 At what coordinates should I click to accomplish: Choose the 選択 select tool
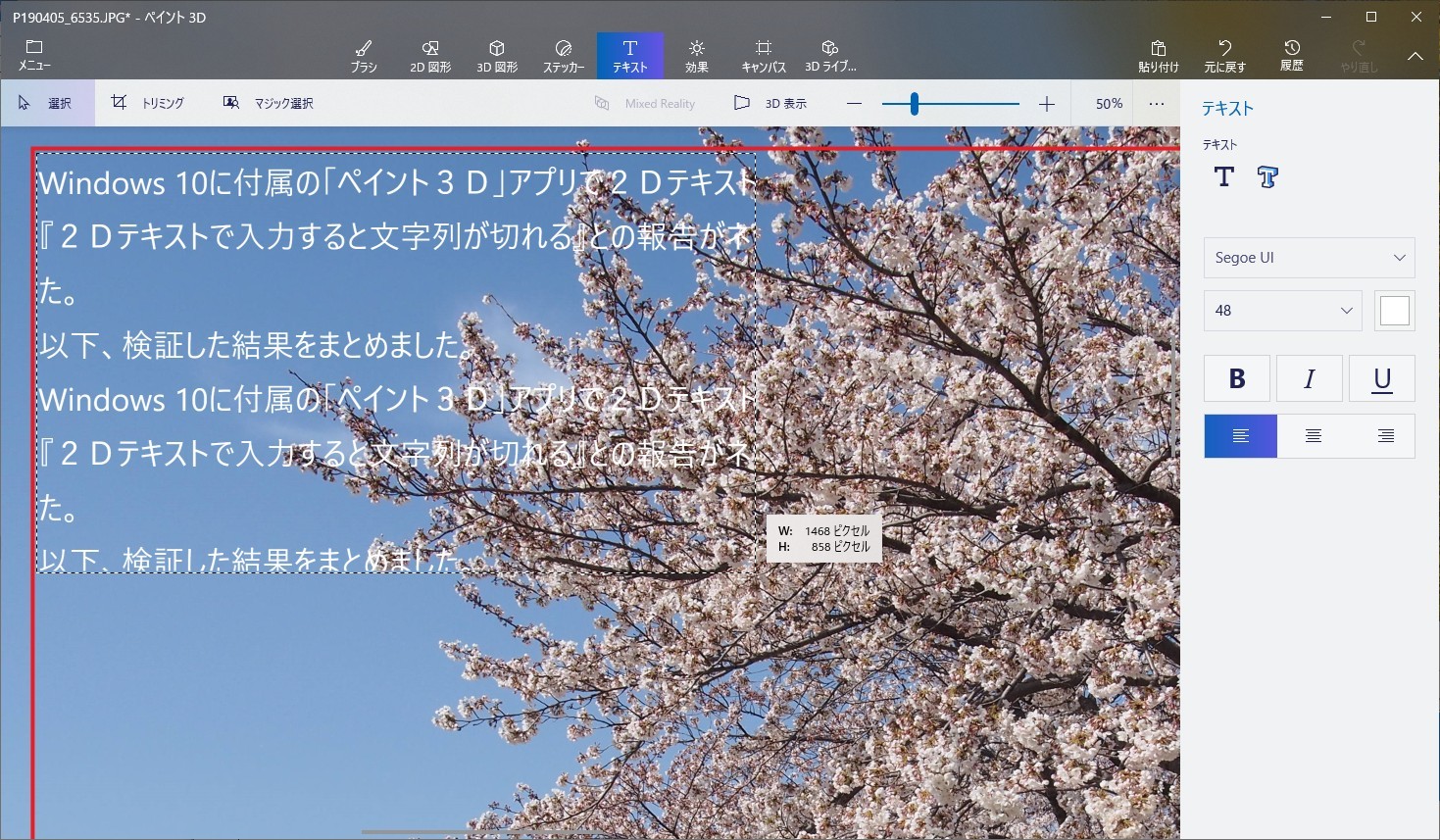(47, 103)
